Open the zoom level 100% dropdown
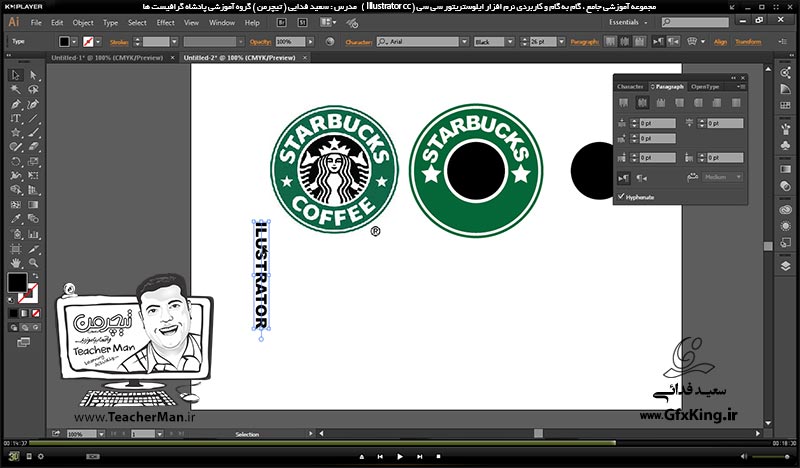The image size is (800, 468). tap(102, 434)
